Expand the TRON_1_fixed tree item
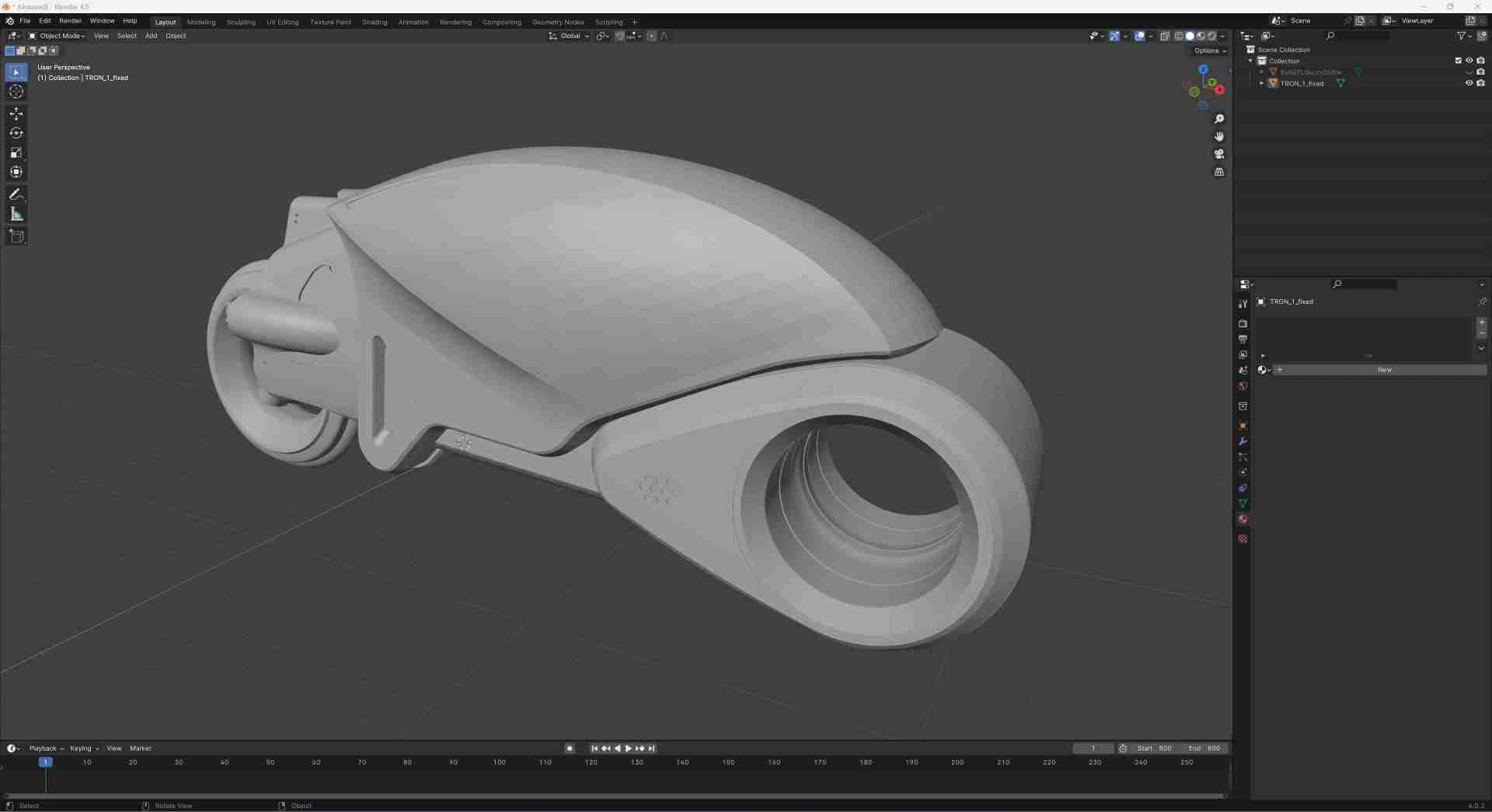Screen dimensions: 1492x812 (1261, 83)
